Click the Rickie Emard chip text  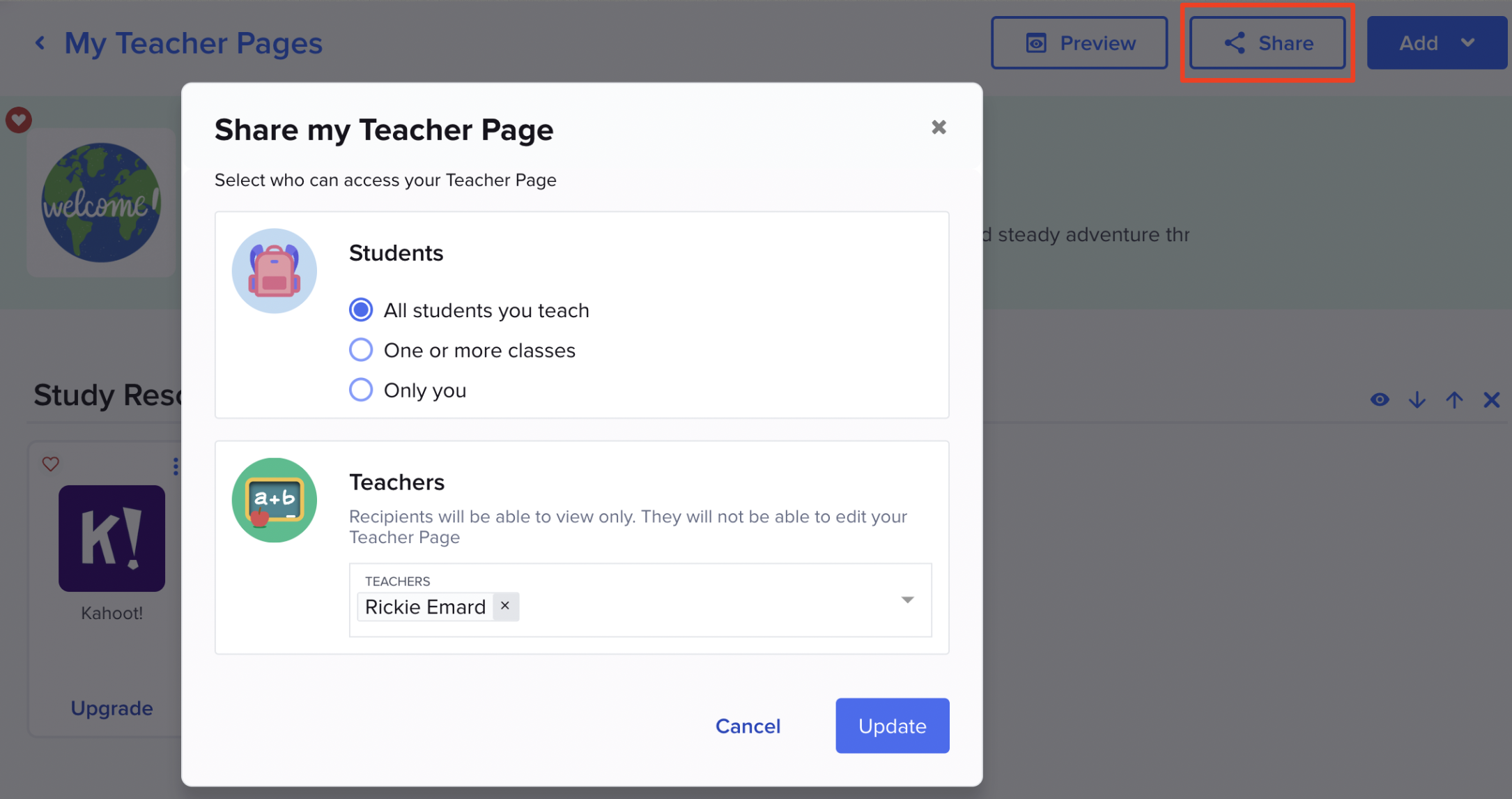click(425, 607)
